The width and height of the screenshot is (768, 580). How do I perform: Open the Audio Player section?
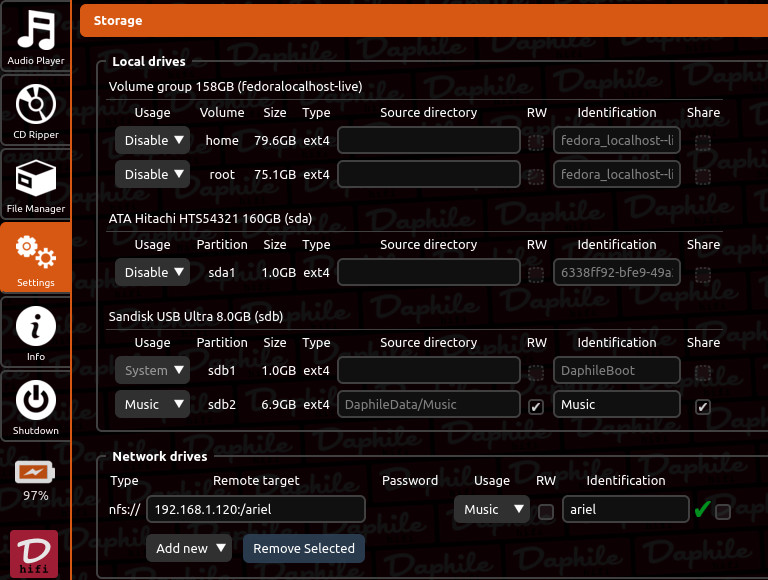[x=35, y=36]
